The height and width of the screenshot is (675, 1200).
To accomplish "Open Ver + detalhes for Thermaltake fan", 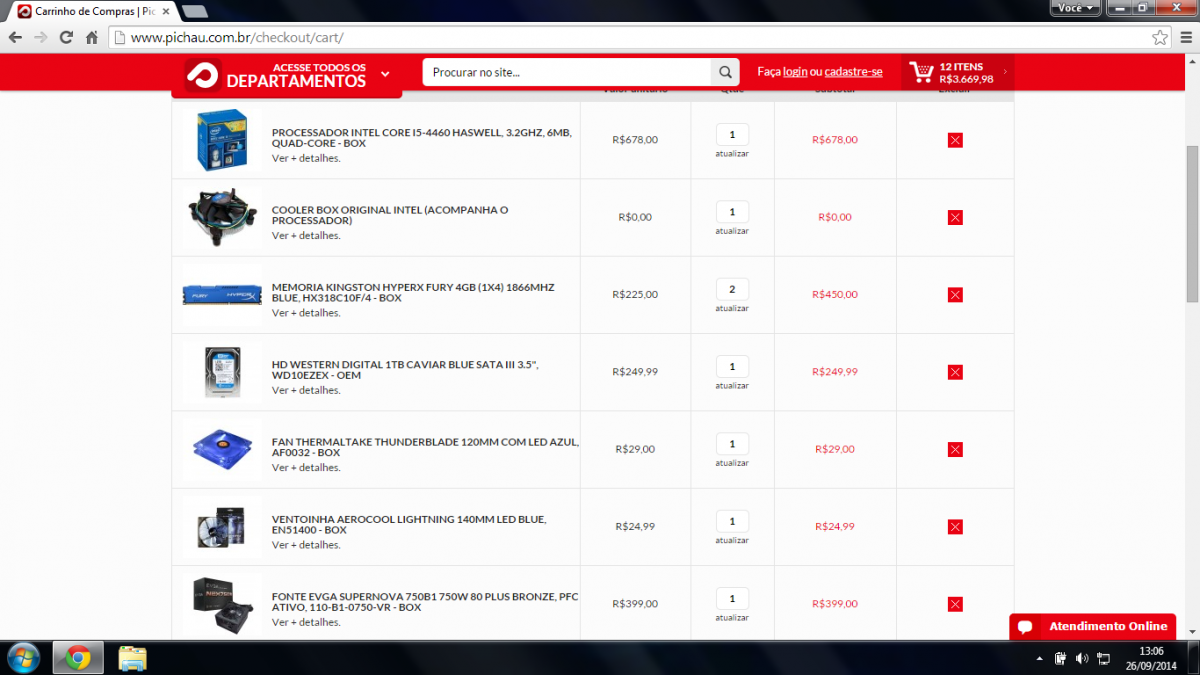I will tap(306, 467).
